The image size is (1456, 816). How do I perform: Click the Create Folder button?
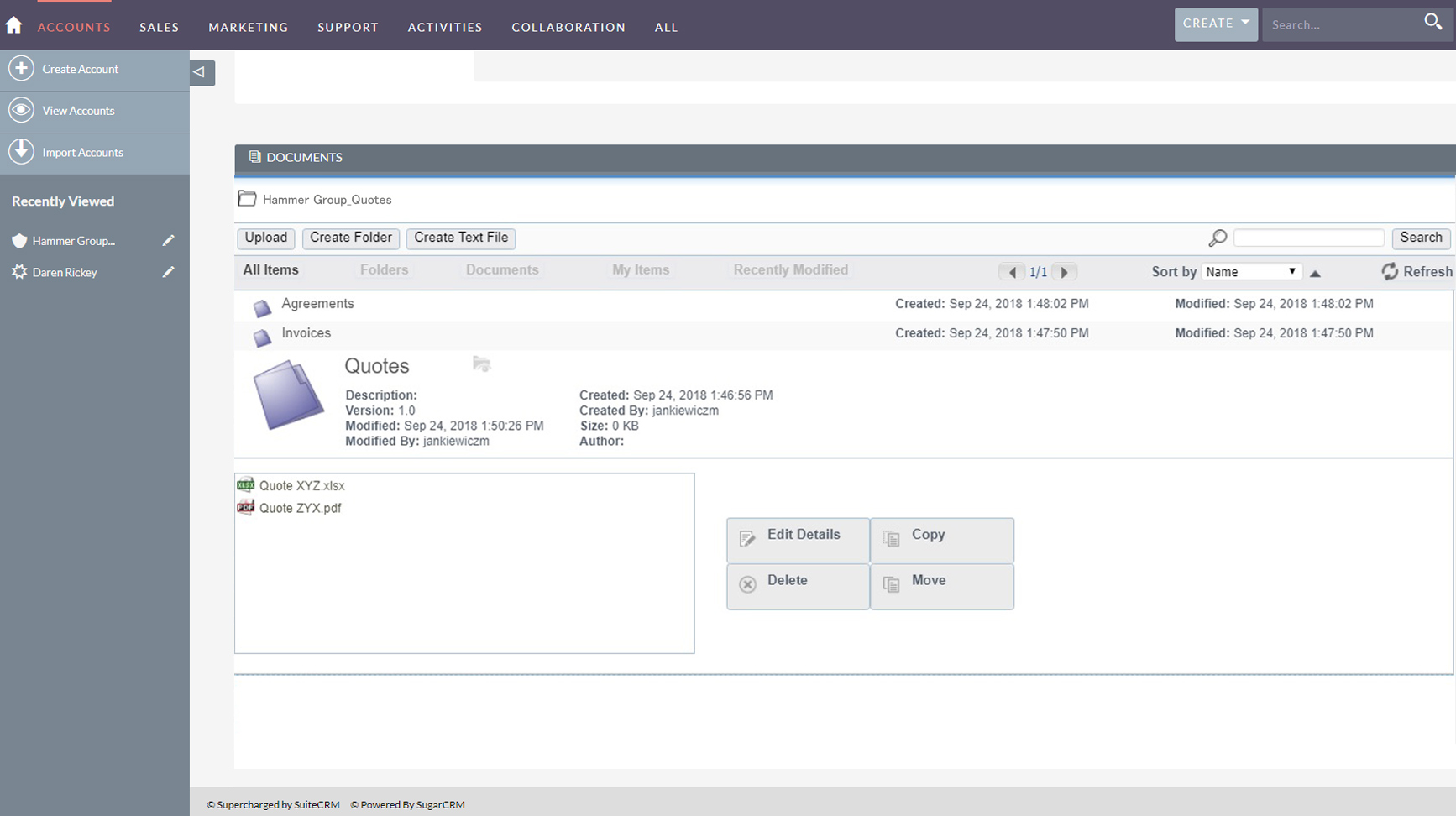coord(351,238)
